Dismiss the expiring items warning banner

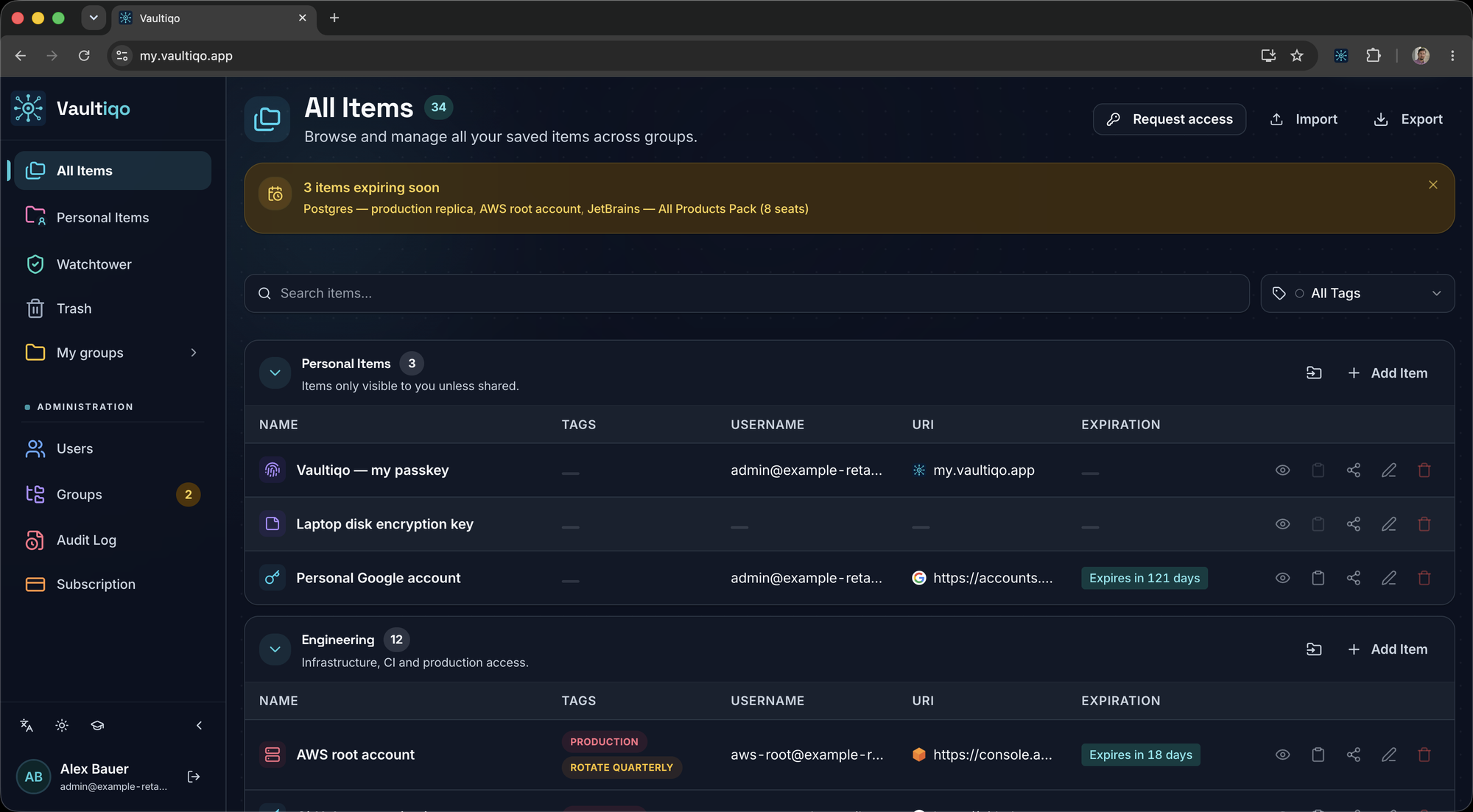[x=1432, y=185]
